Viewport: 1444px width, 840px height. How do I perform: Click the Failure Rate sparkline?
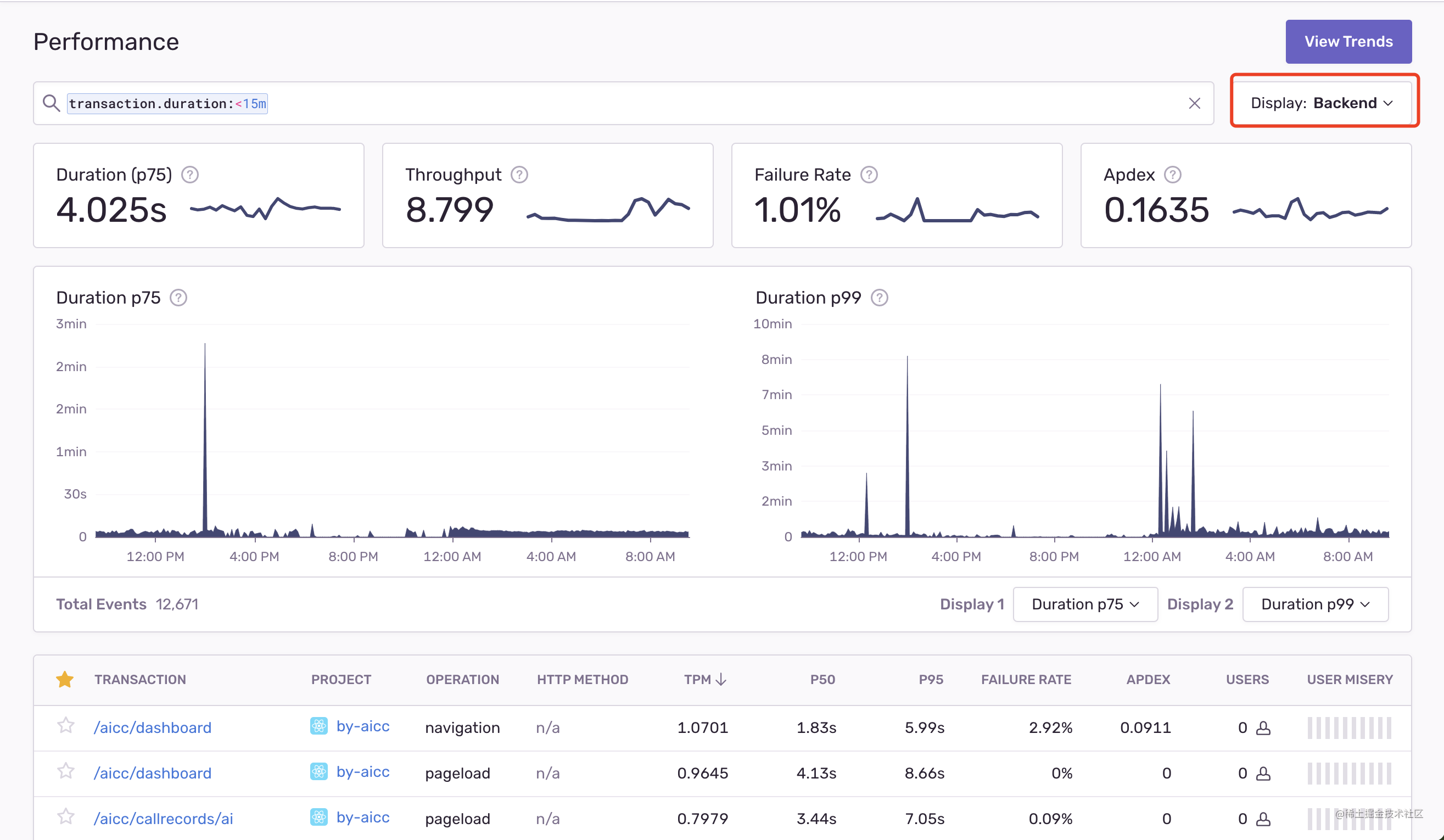[x=957, y=210]
